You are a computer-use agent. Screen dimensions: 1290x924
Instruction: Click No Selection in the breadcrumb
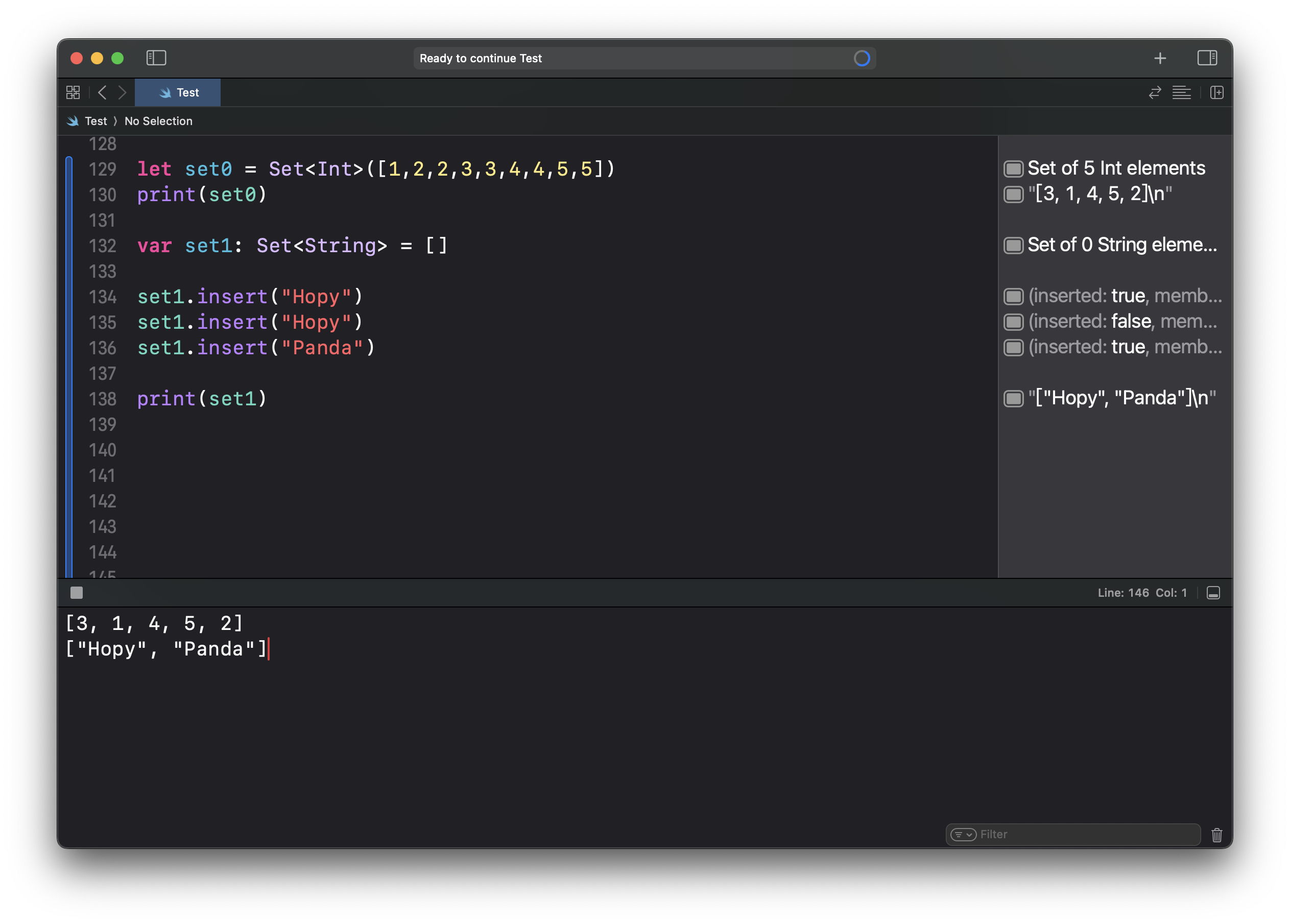tap(158, 121)
